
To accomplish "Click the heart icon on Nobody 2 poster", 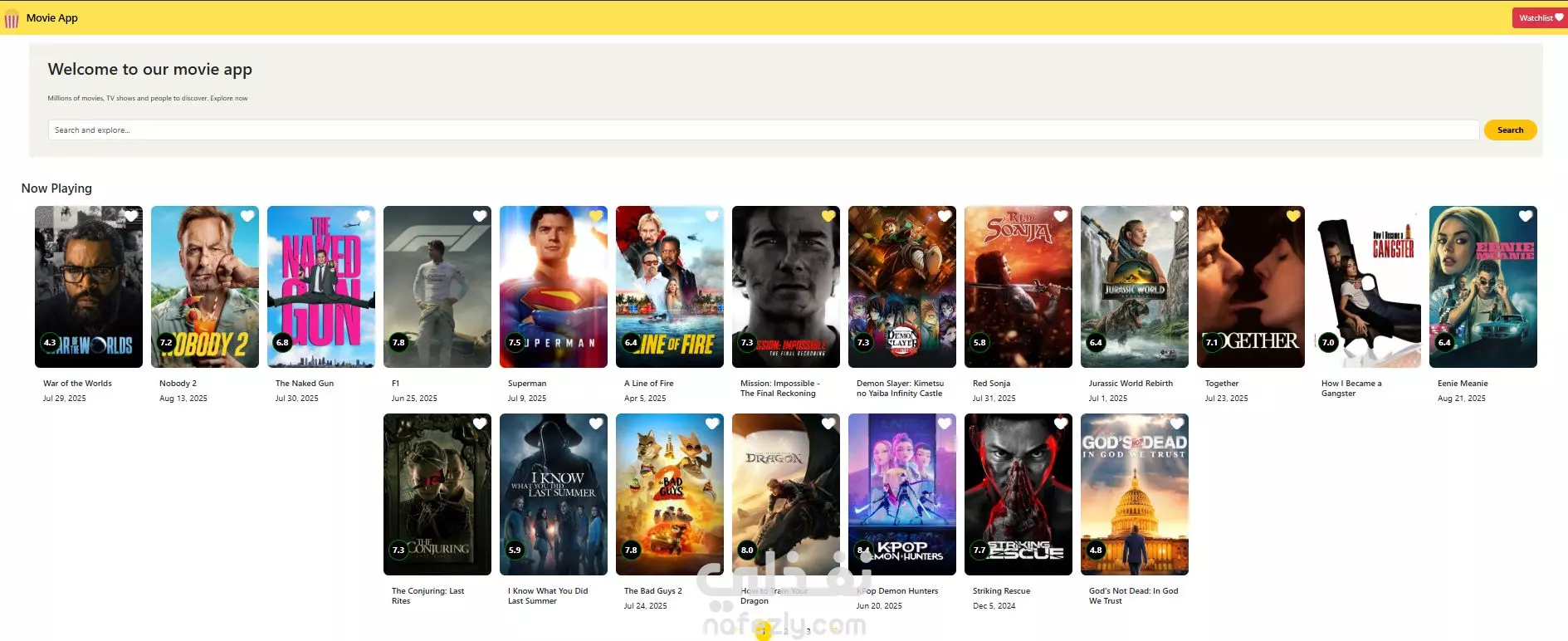I will point(247,216).
